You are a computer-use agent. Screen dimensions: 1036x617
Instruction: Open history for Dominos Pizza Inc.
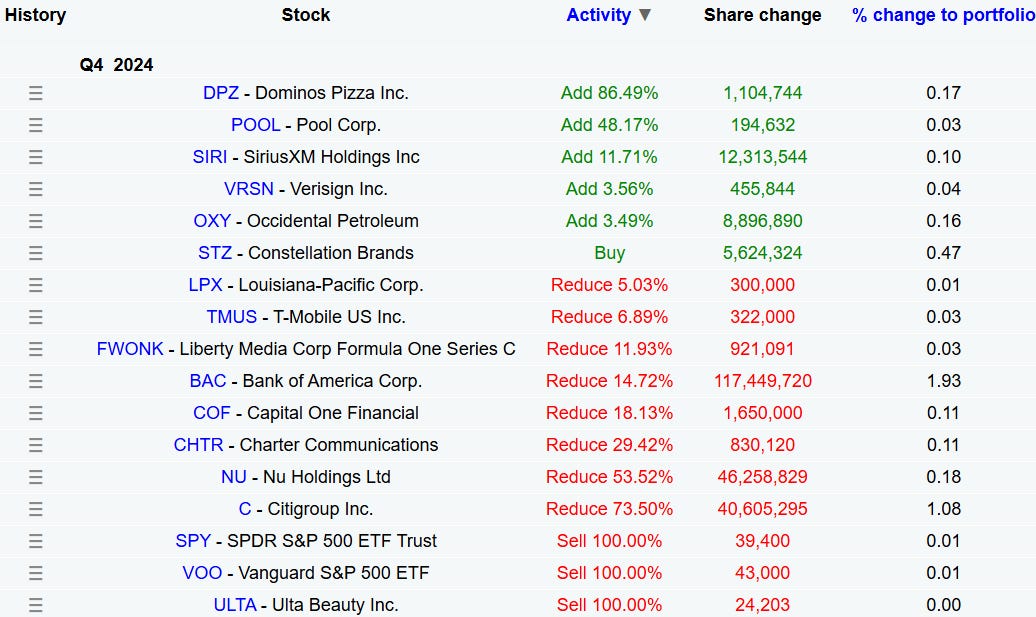(35, 92)
